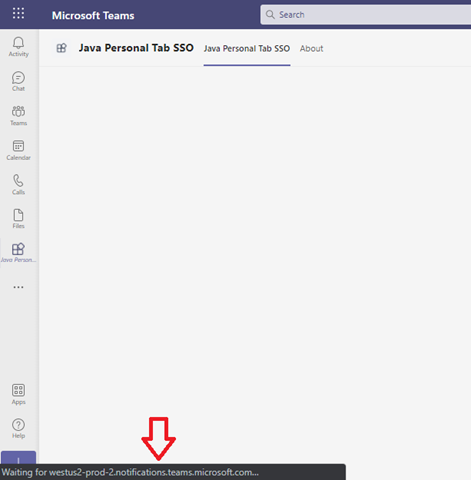Click the Microsoft Teams title
The width and height of the screenshot is (471, 480).
coord(93,15)
